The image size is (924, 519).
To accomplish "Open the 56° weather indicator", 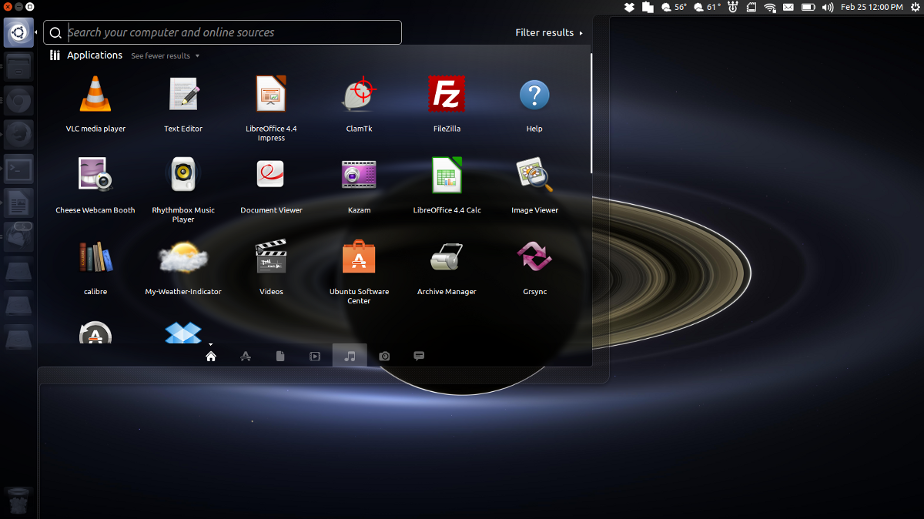I will [674, 7].
